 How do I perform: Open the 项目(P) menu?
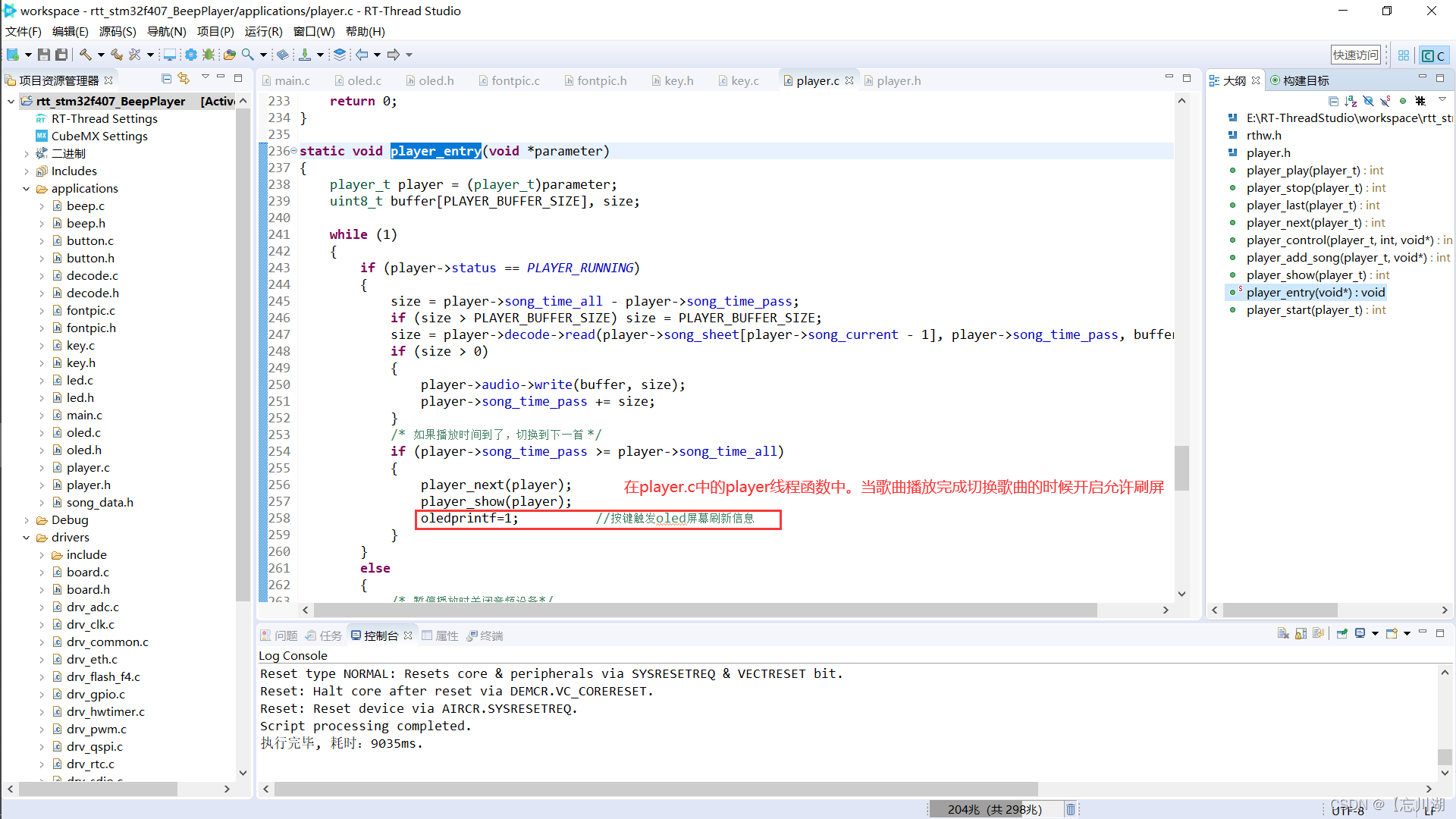click(215, 31)
